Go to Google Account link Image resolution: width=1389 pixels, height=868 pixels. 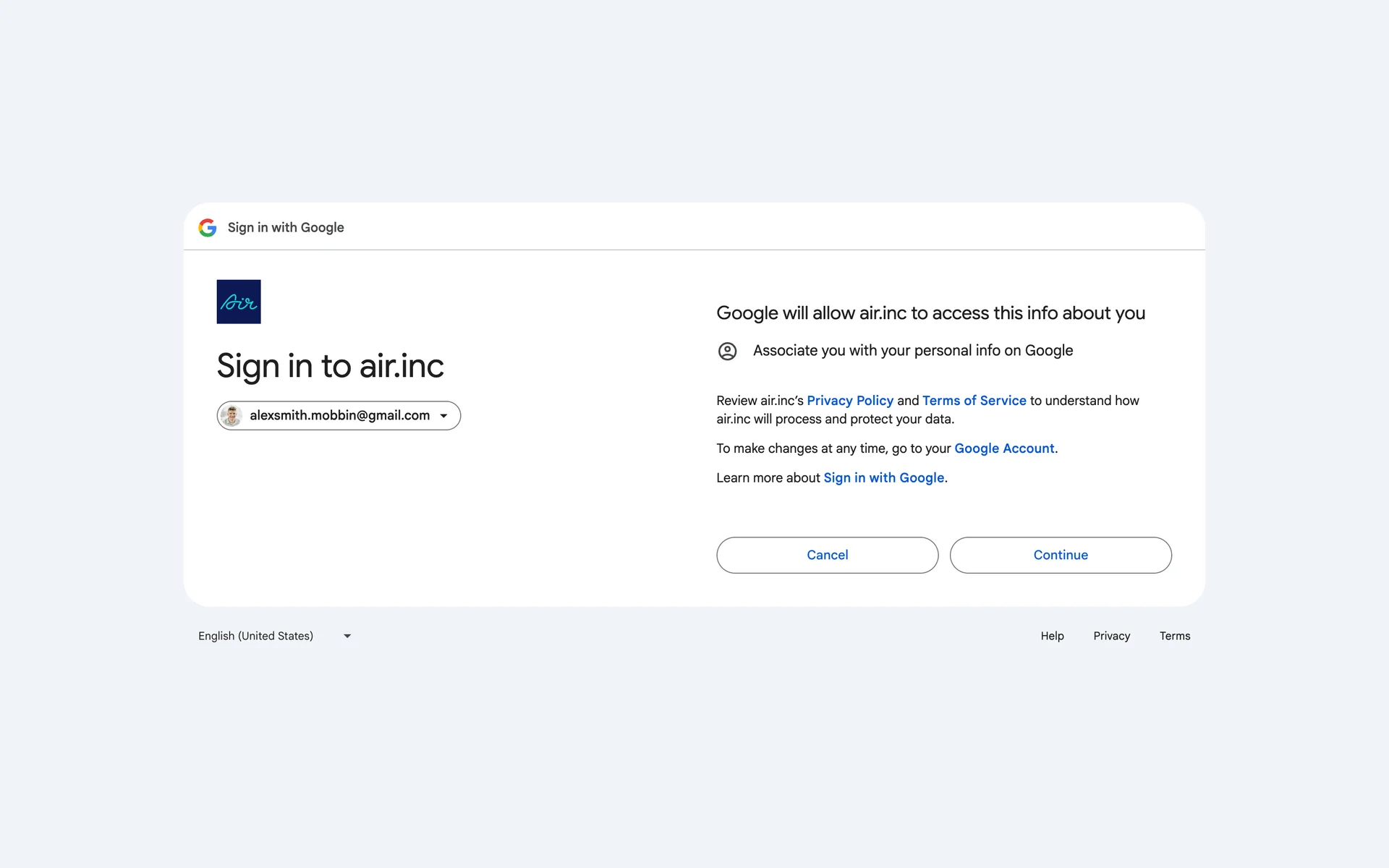coord(1004,448)
